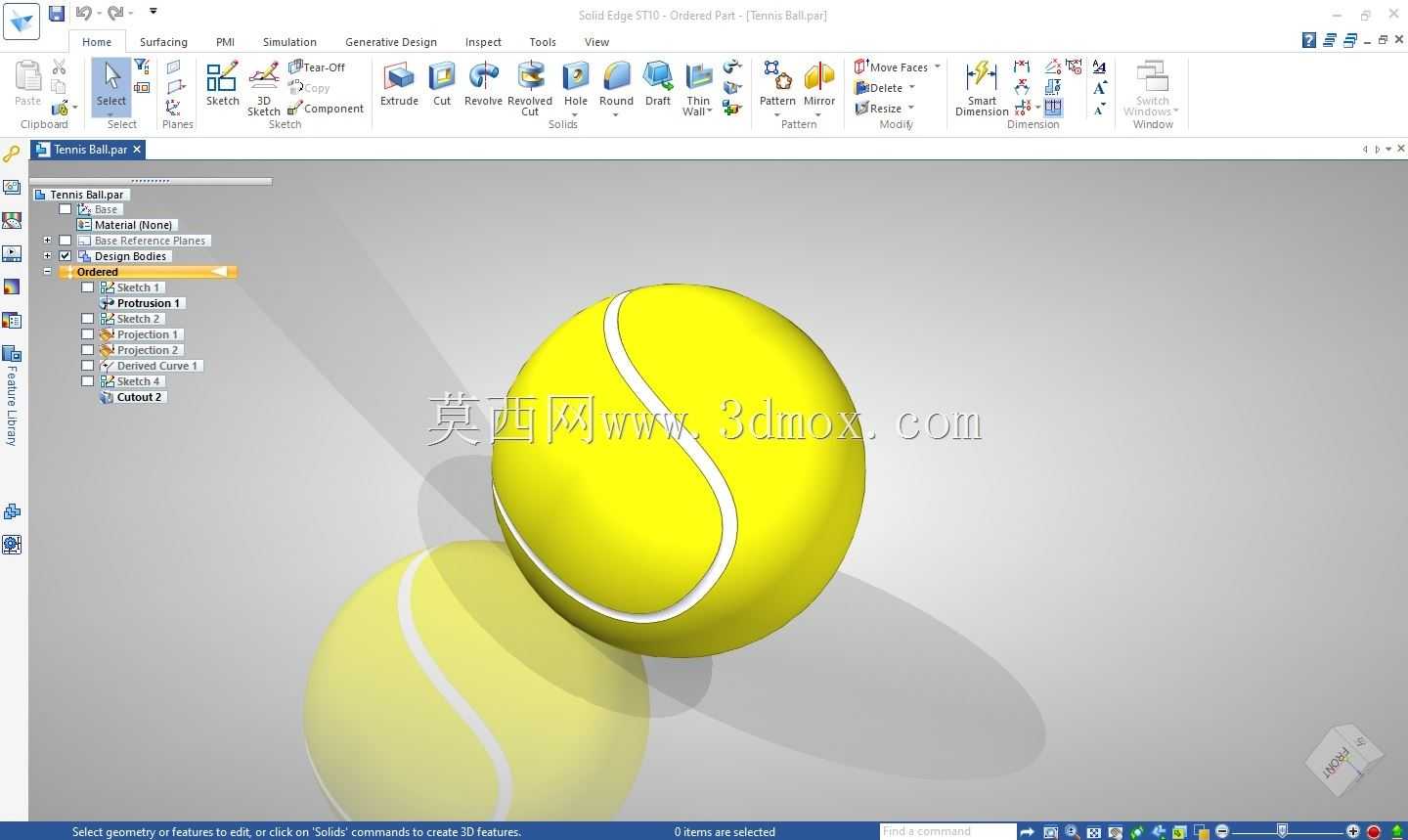This screenshot has width=1408, height=840.
Task: Apply the Round tool
Action: click(616, 84)
